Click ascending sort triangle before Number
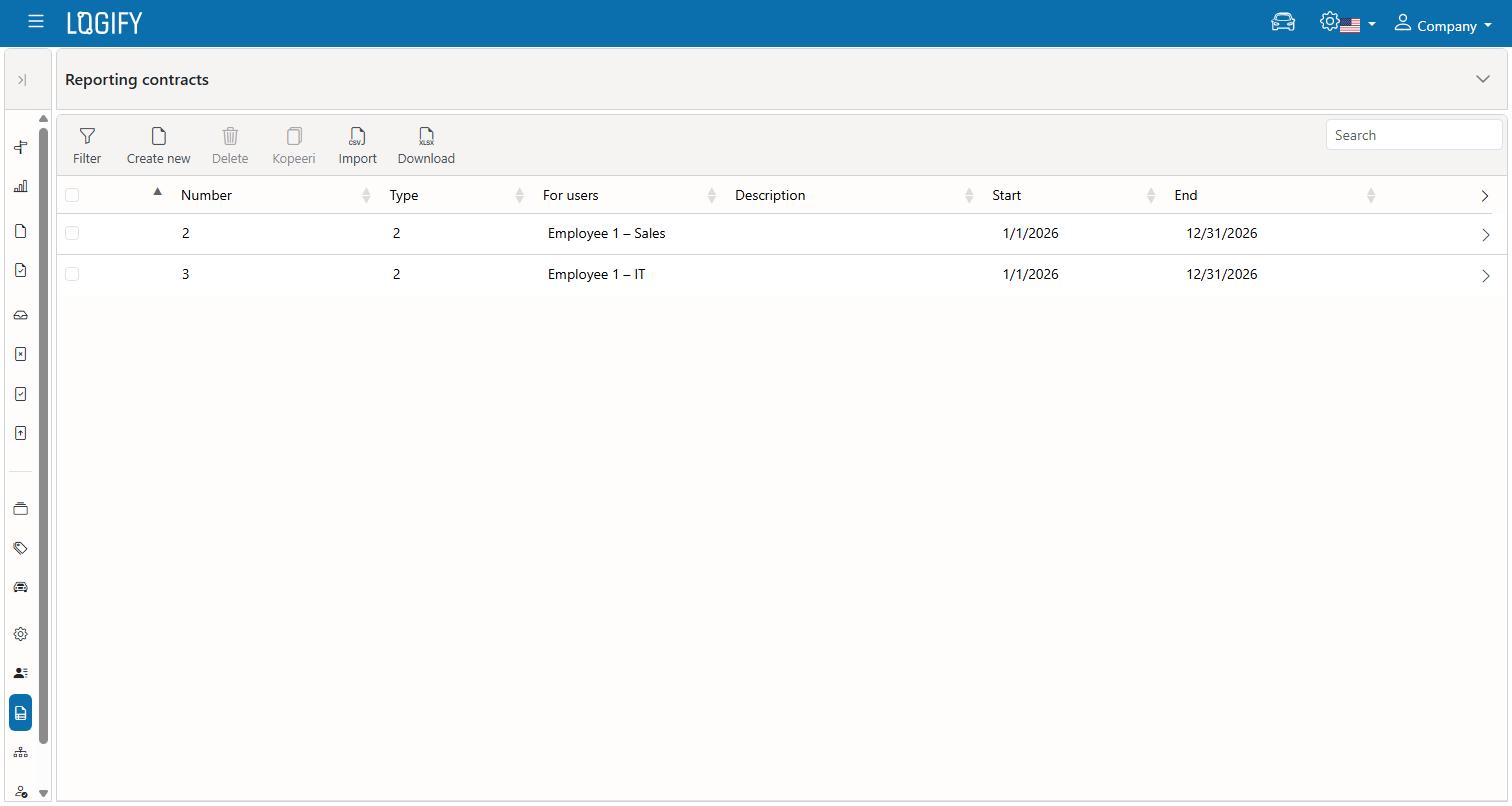The image size is (1512, 806). (x=157, y=191)
